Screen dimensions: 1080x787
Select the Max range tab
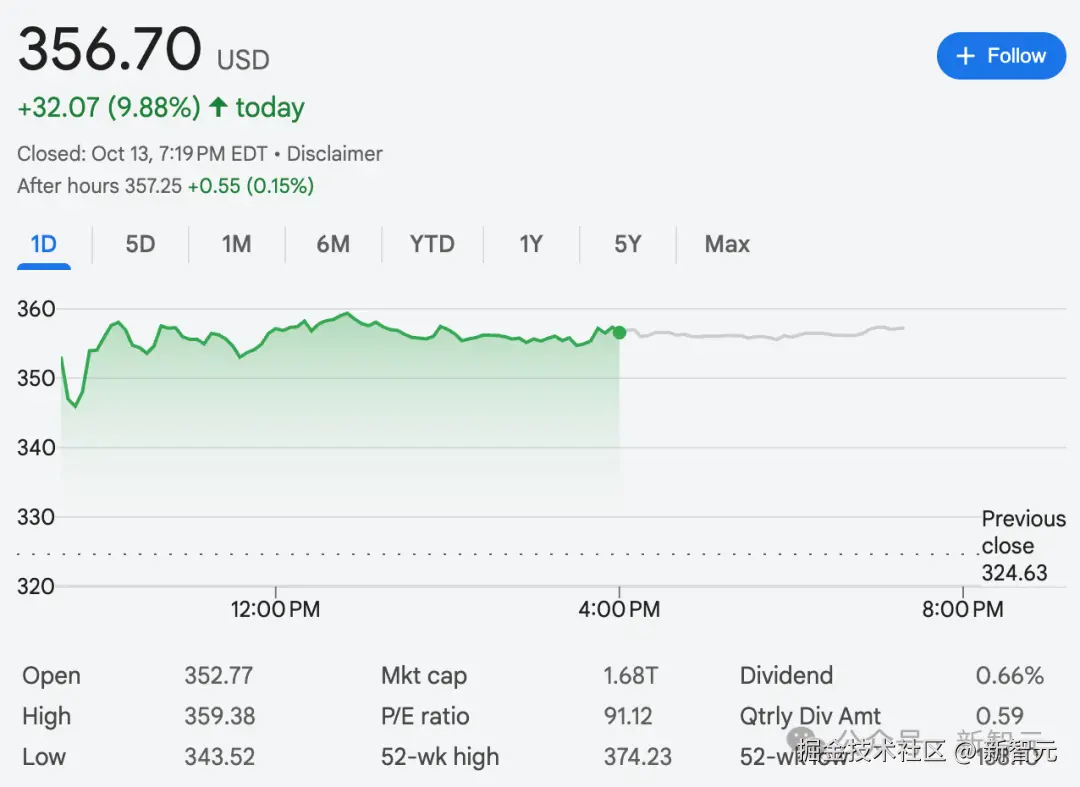tap(727, 244)
